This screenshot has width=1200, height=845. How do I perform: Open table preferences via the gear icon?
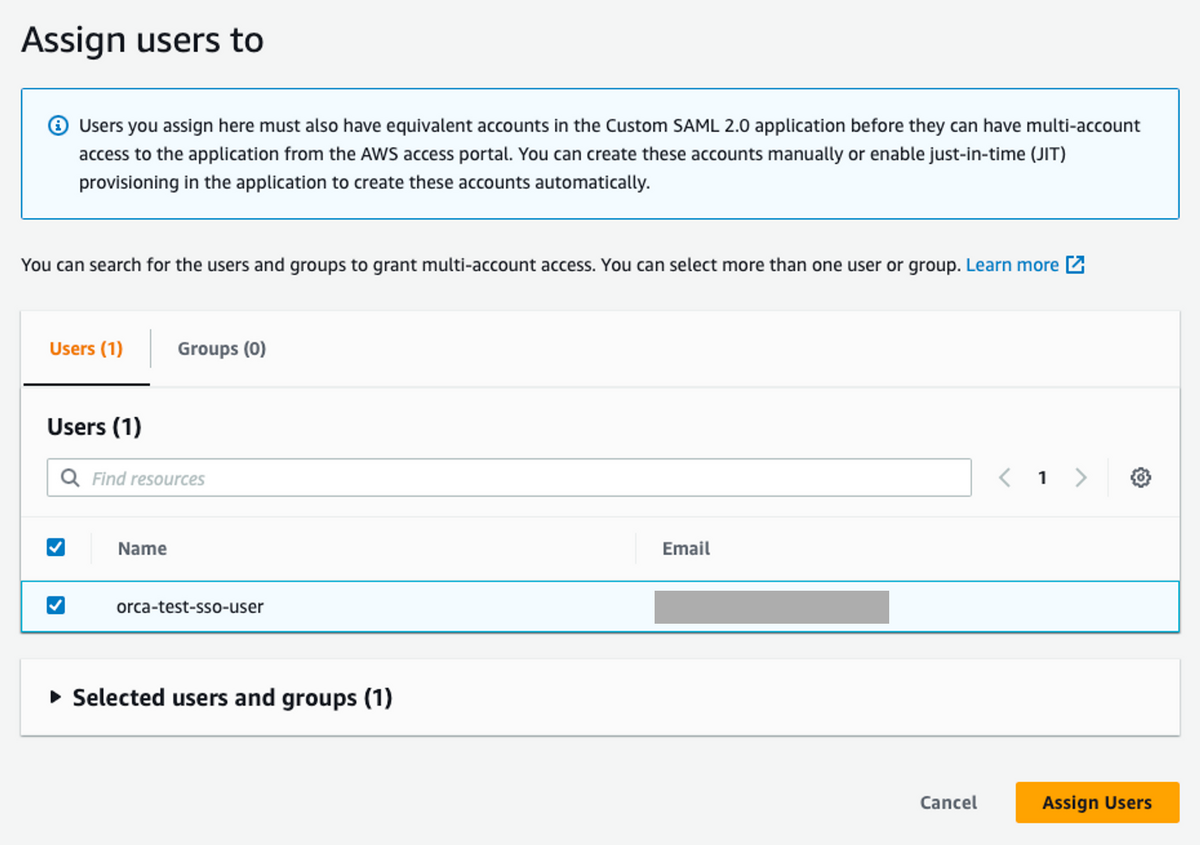click(x=1141, y=478)
